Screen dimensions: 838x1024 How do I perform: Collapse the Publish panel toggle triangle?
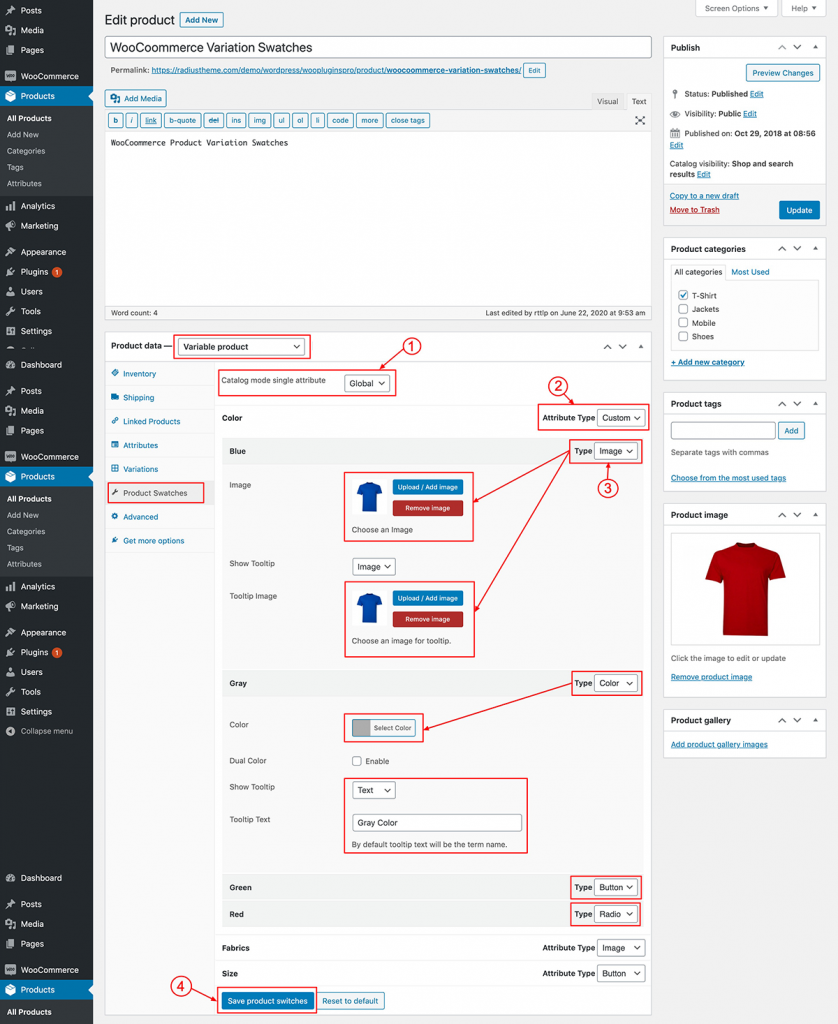[x=815, y=47]
